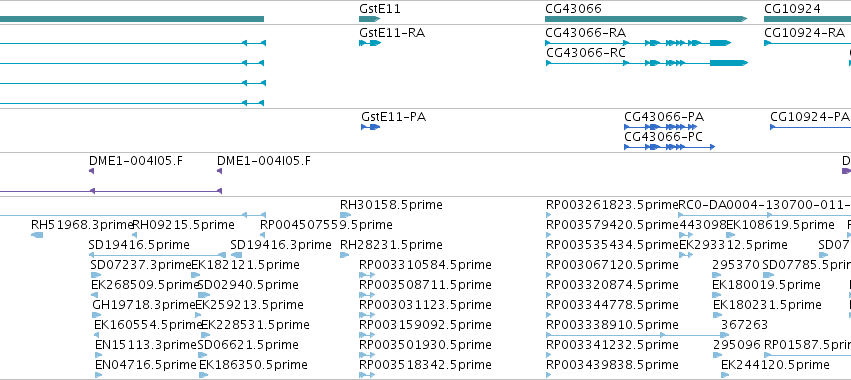
Task: Select the GstE11-PA protein glyph
Action: [371, 127]
